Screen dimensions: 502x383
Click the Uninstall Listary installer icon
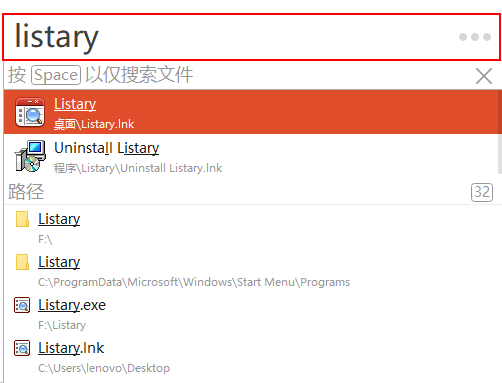pos(30,156)
